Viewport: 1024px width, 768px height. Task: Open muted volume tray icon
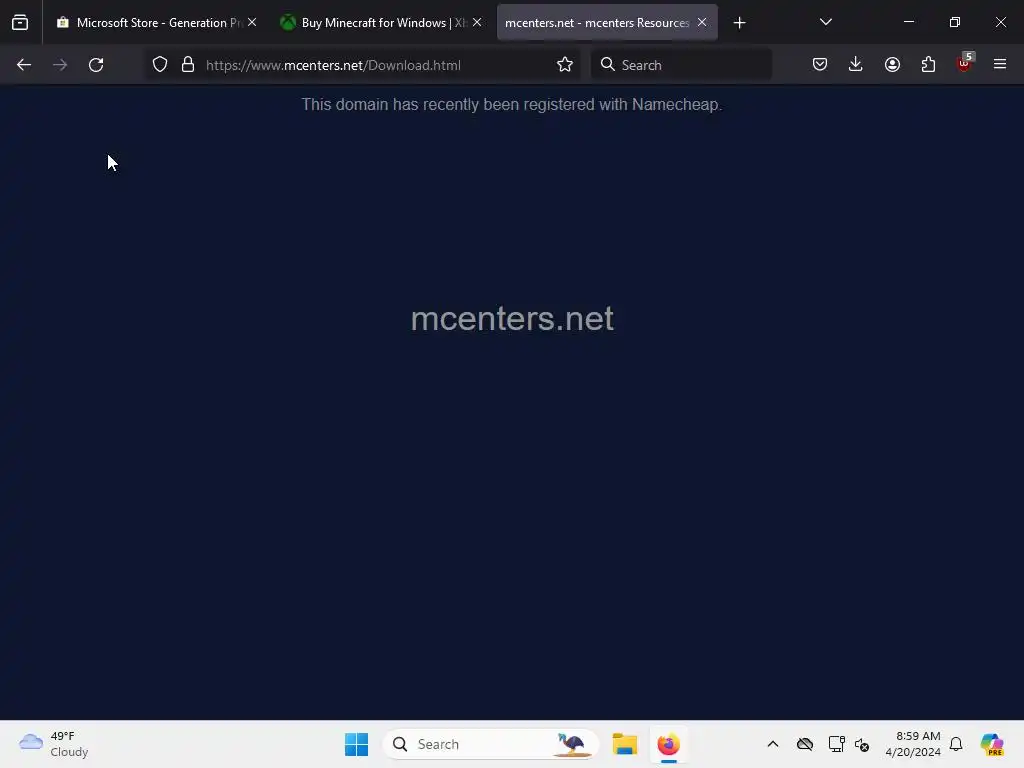pos(862,744)
